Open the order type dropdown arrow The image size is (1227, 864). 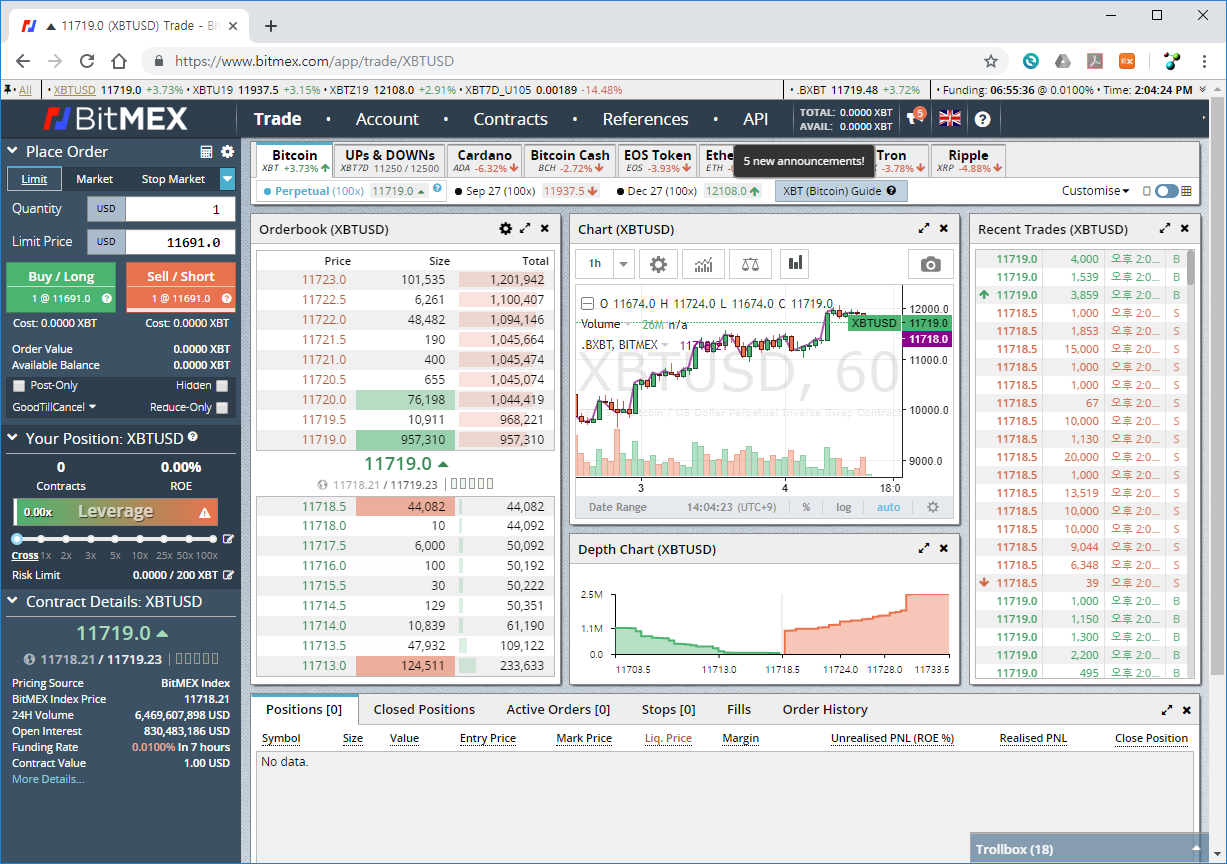click(x=228, y=179)
